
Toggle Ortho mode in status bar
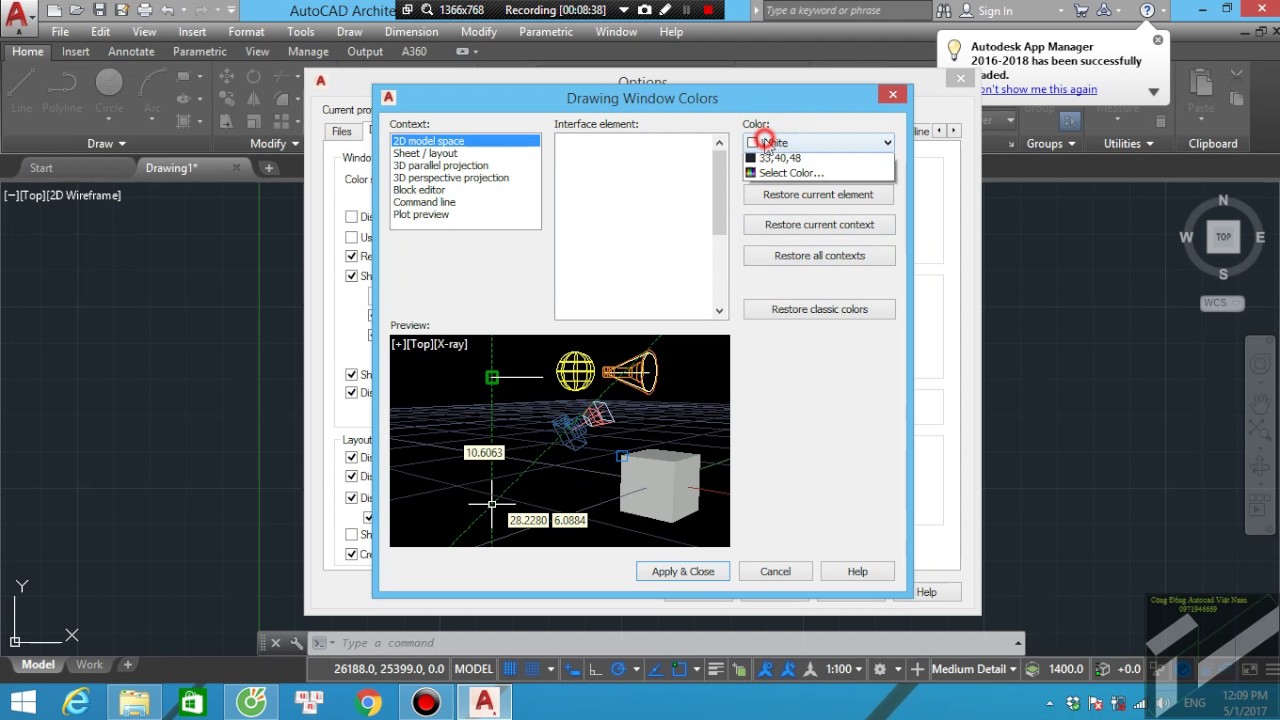(595, 669)
